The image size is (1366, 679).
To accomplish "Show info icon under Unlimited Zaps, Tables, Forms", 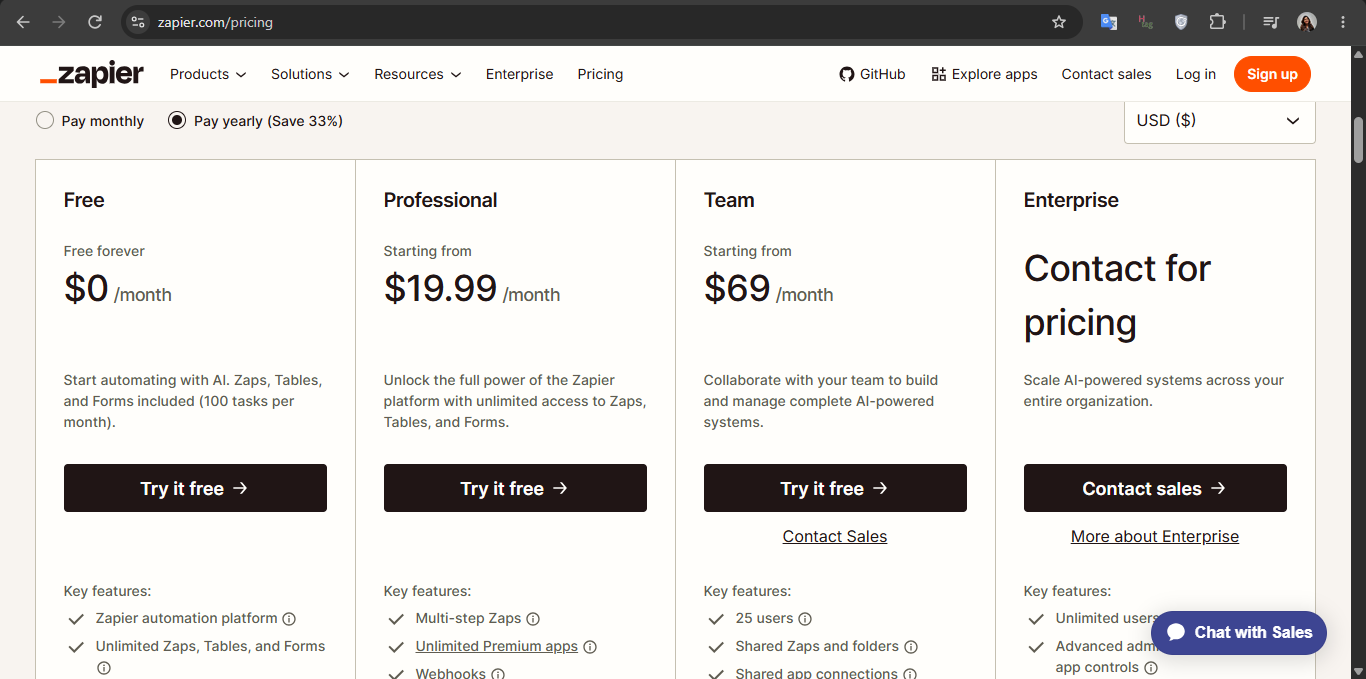I will coord(103,668).
